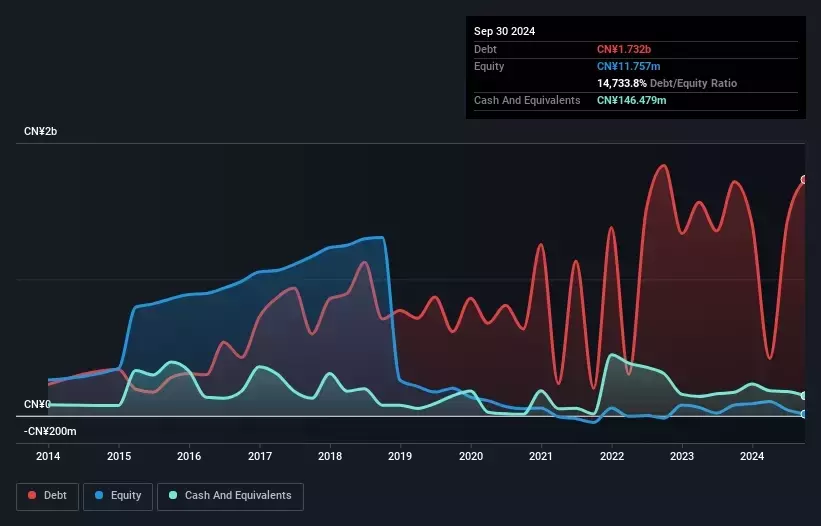This screenshot has width=821, height=526.
Task: Select the 2022 label on the x-axis
Action: (612, 456)
